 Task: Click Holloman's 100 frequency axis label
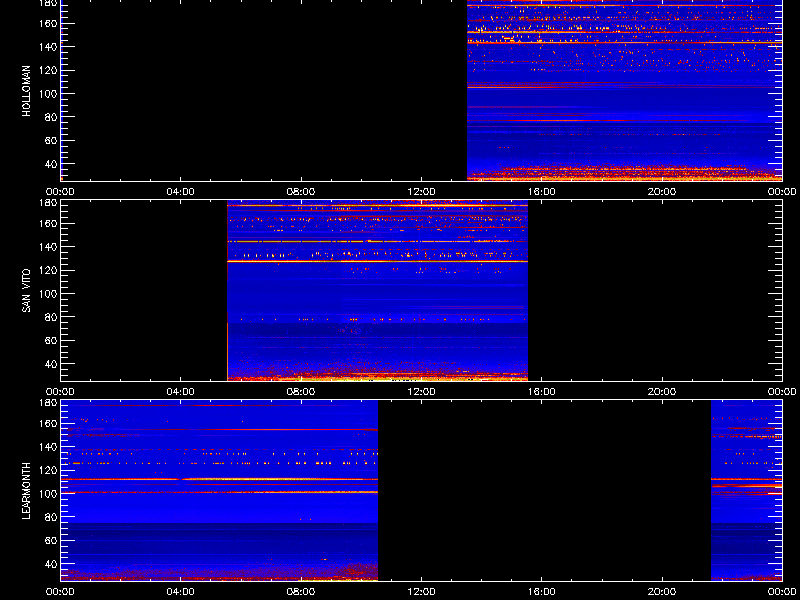[x=48, y=94]
